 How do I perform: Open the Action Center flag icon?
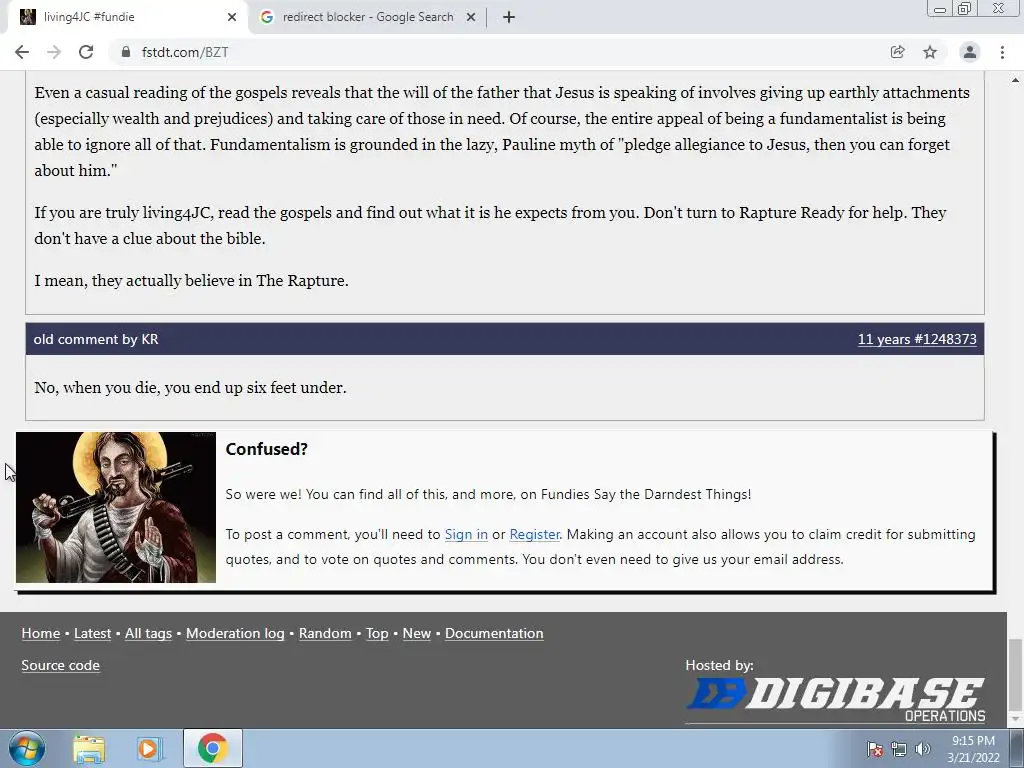(875, 749)
